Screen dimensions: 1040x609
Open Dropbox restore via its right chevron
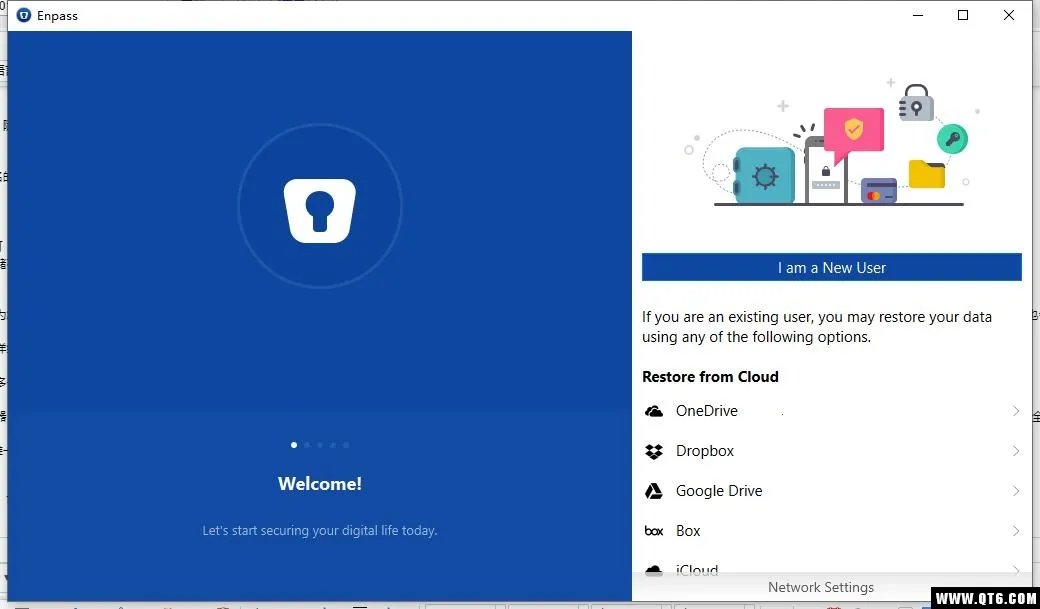1015,451
